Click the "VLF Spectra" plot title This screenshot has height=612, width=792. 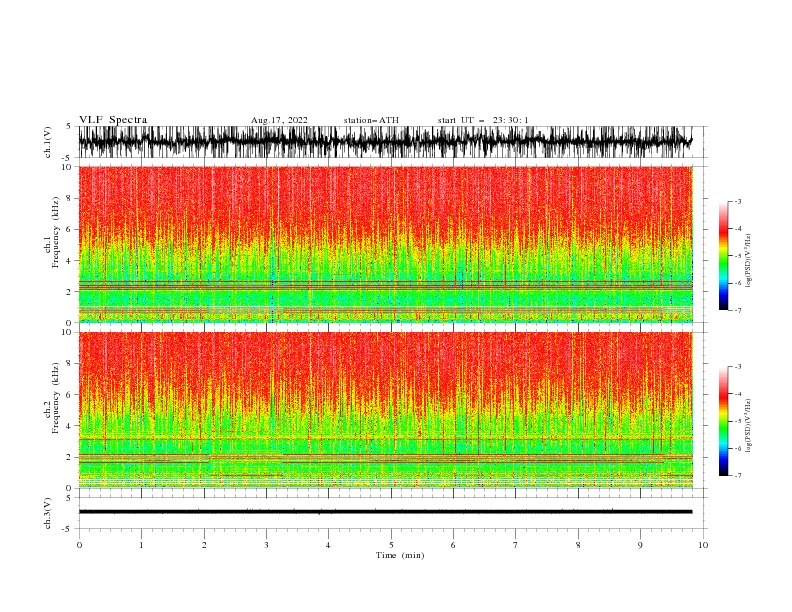coord(113,120)
